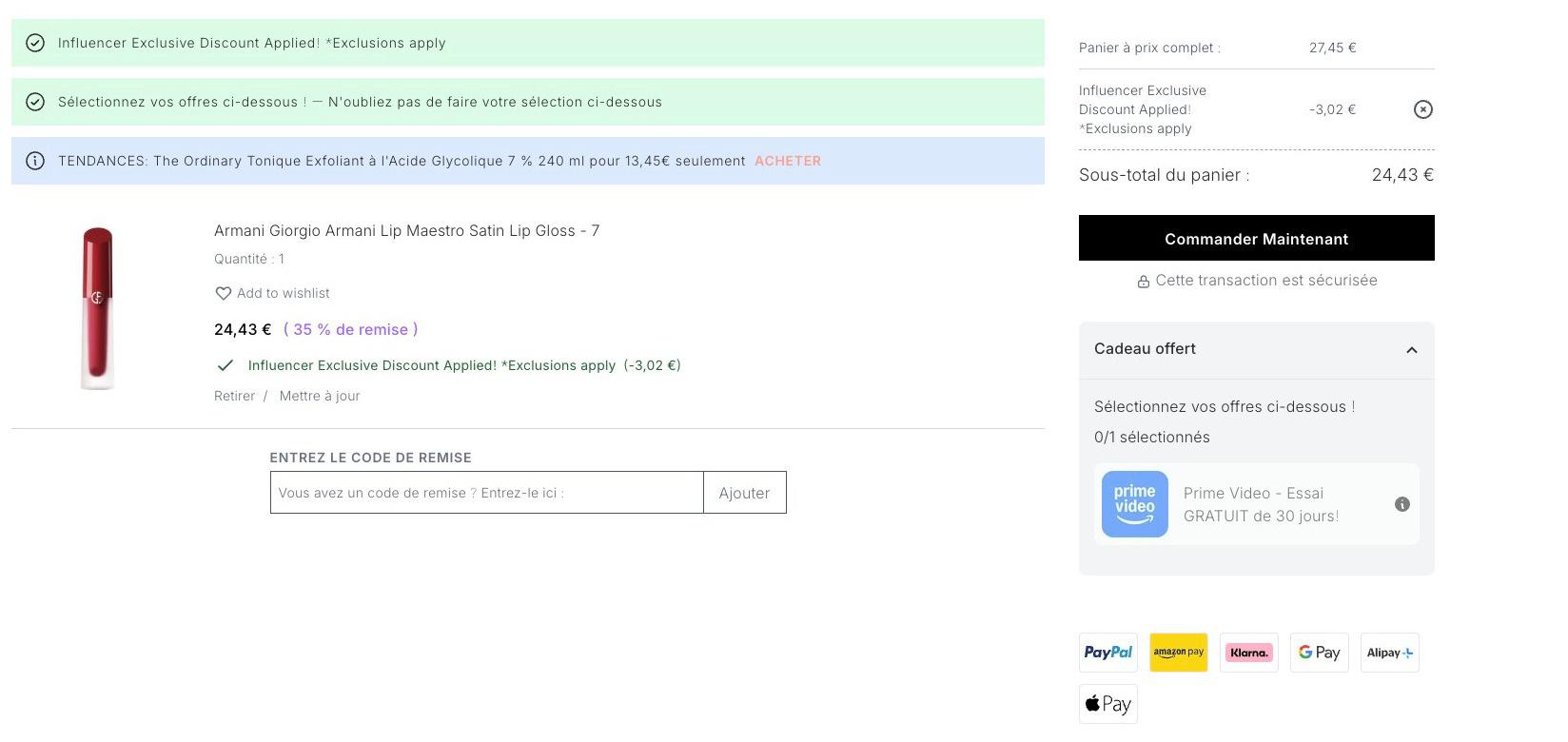1568x742 pixels.
Task: Click the lock icon beside Cette transaction est sécurisée
Action: [1144, 282]
